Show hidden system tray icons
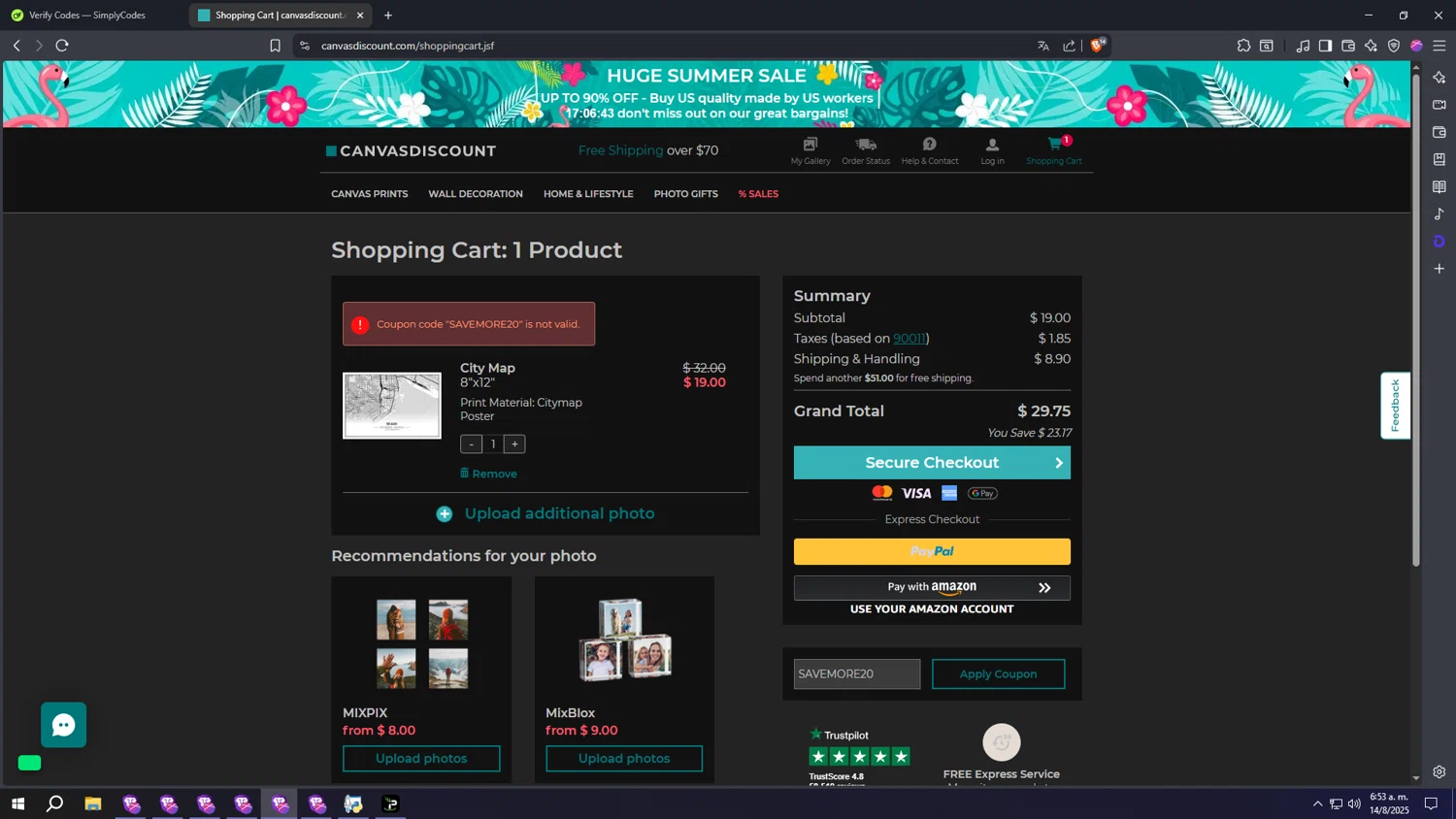1456x819 pixels. (1317, 803)
